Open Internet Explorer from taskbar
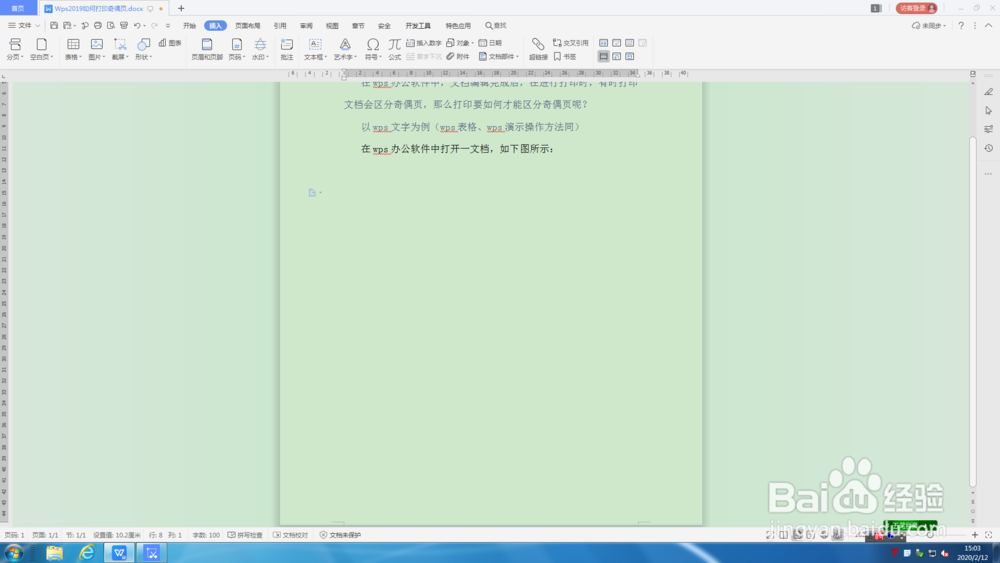Viewport: 1000px width, 563px height. 86,553
